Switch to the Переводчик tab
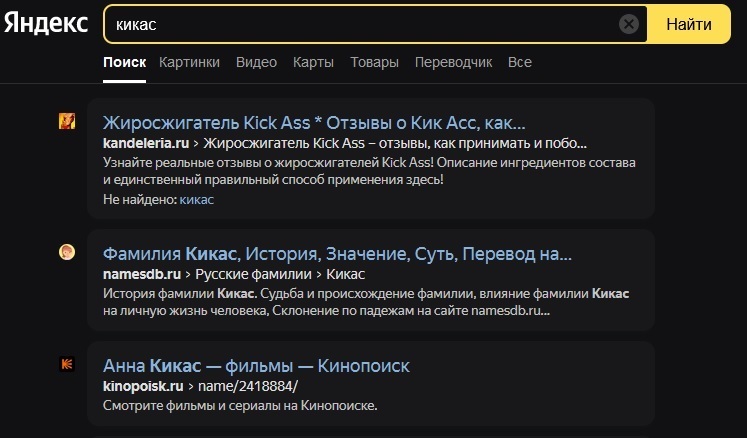This screenshot has height=438, width=747. coord(454,62)
